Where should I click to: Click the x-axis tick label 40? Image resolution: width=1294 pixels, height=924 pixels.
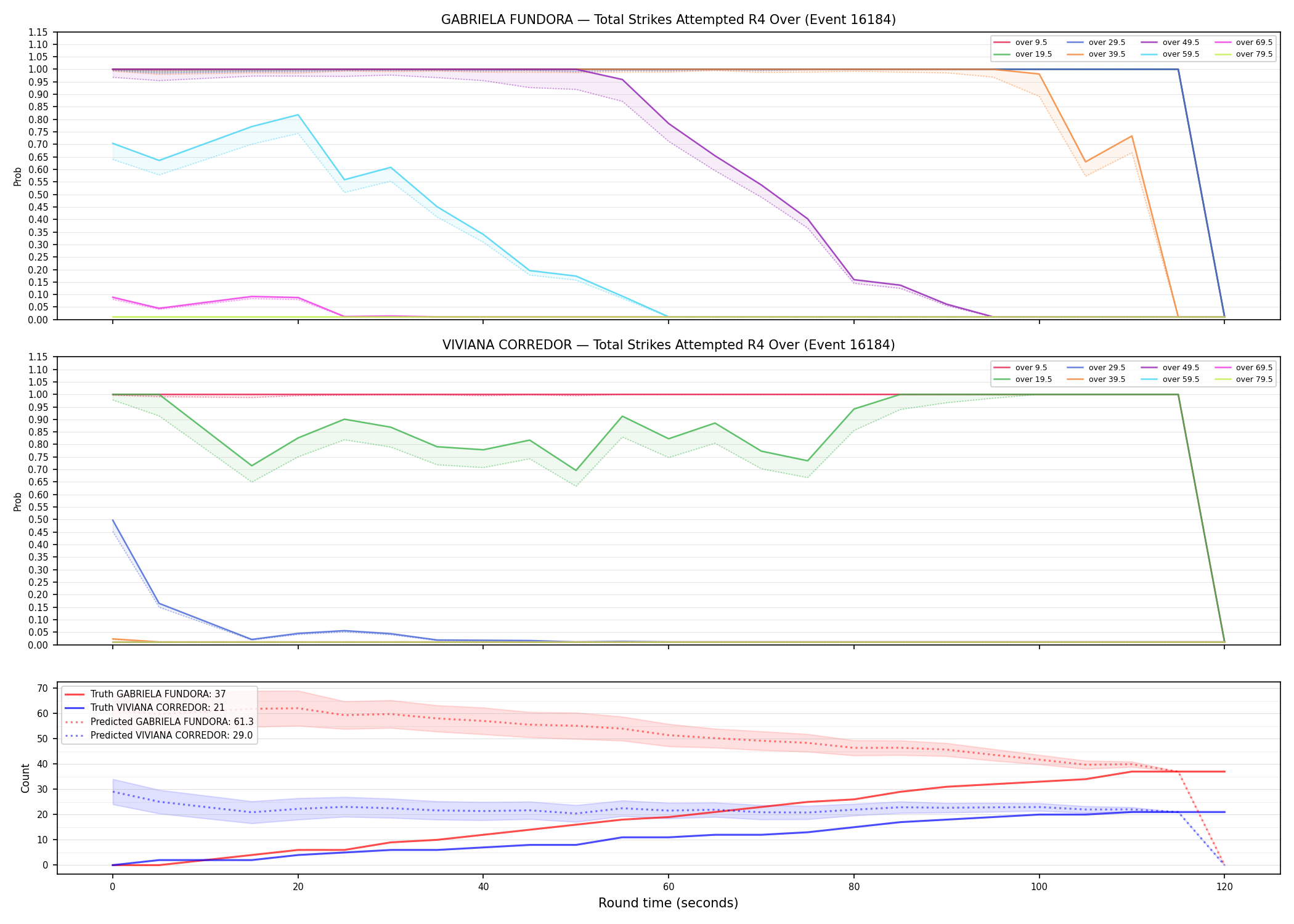[483, 887]
